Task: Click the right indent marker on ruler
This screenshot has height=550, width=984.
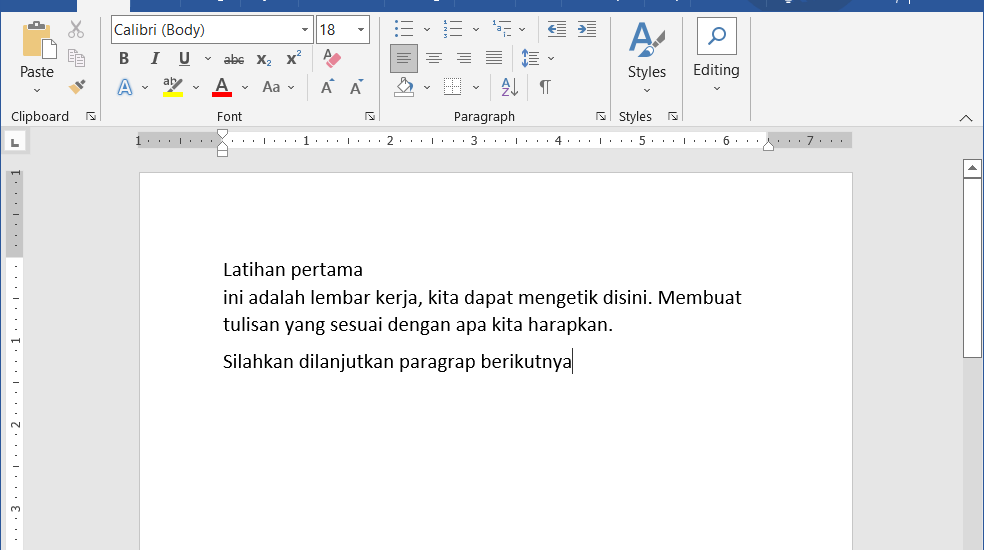Action: click(768, 146)
